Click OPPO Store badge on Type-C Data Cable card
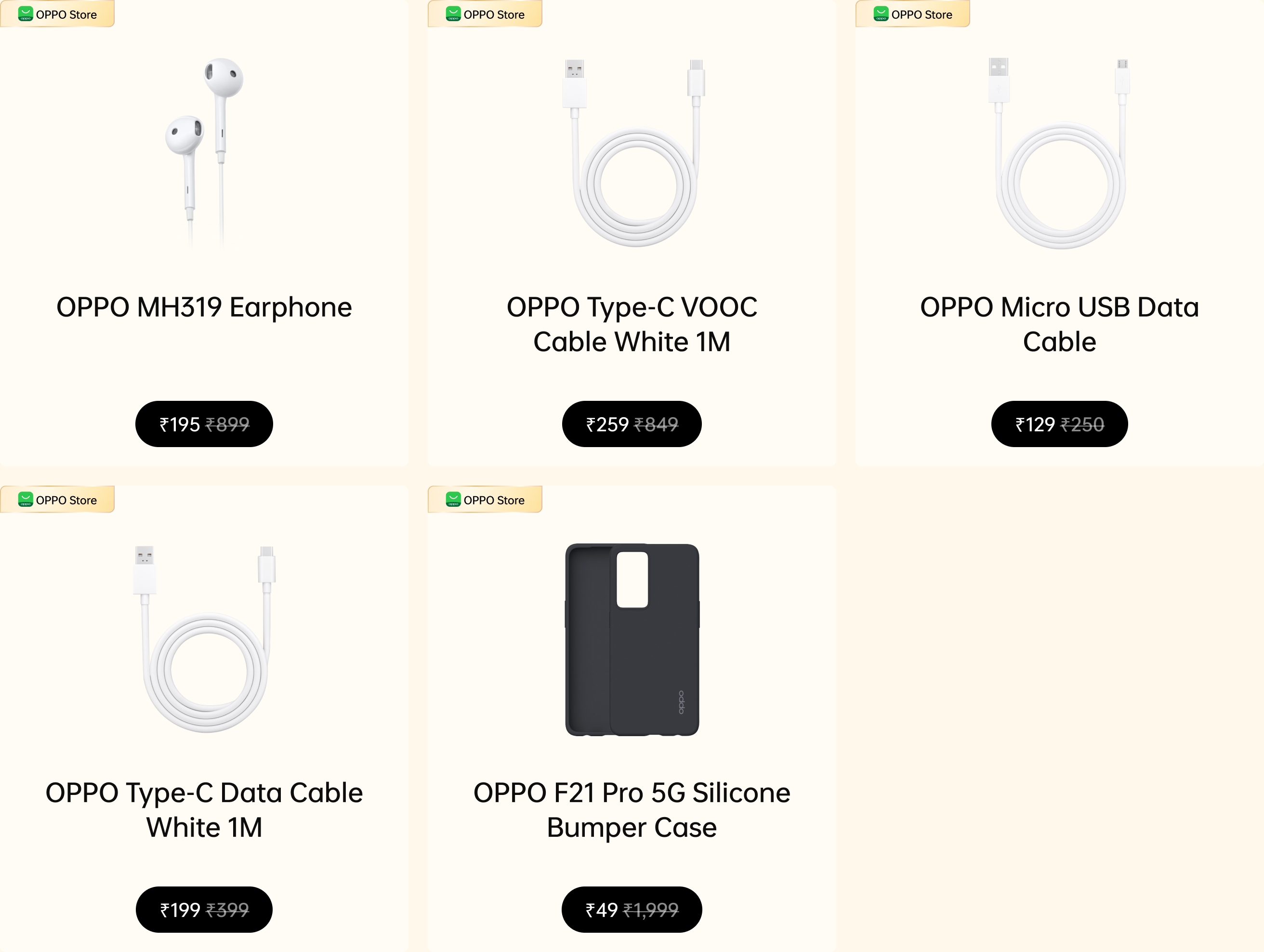 pos(57,500)
